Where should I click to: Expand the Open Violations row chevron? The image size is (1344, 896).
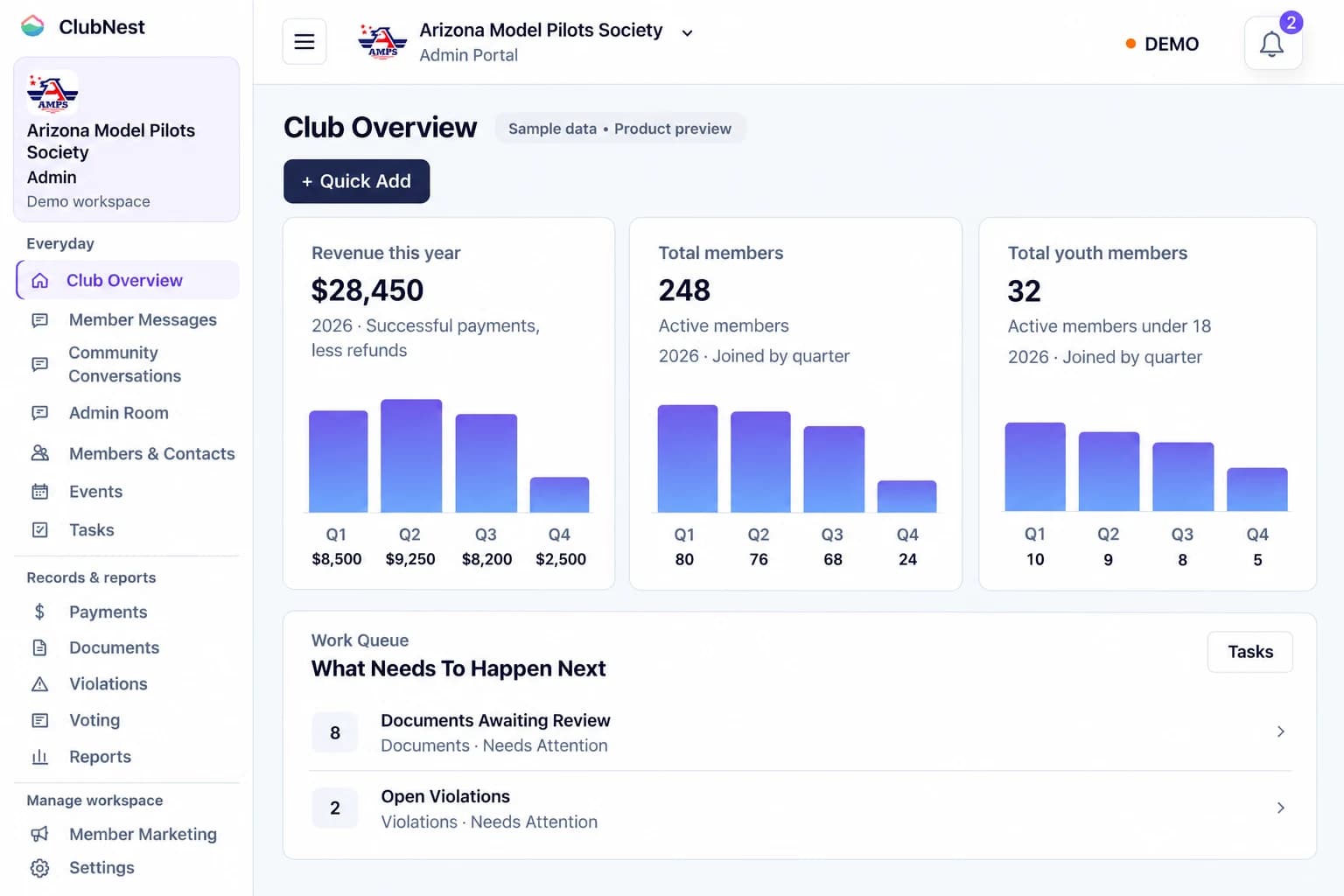click(1281, 808)
